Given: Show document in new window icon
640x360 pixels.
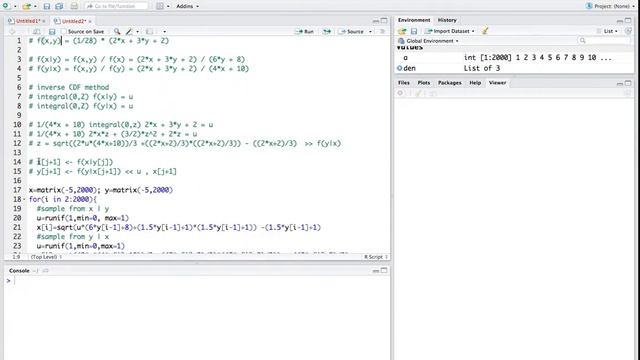Looking at the screenshot, I should (x=36, y=31).
